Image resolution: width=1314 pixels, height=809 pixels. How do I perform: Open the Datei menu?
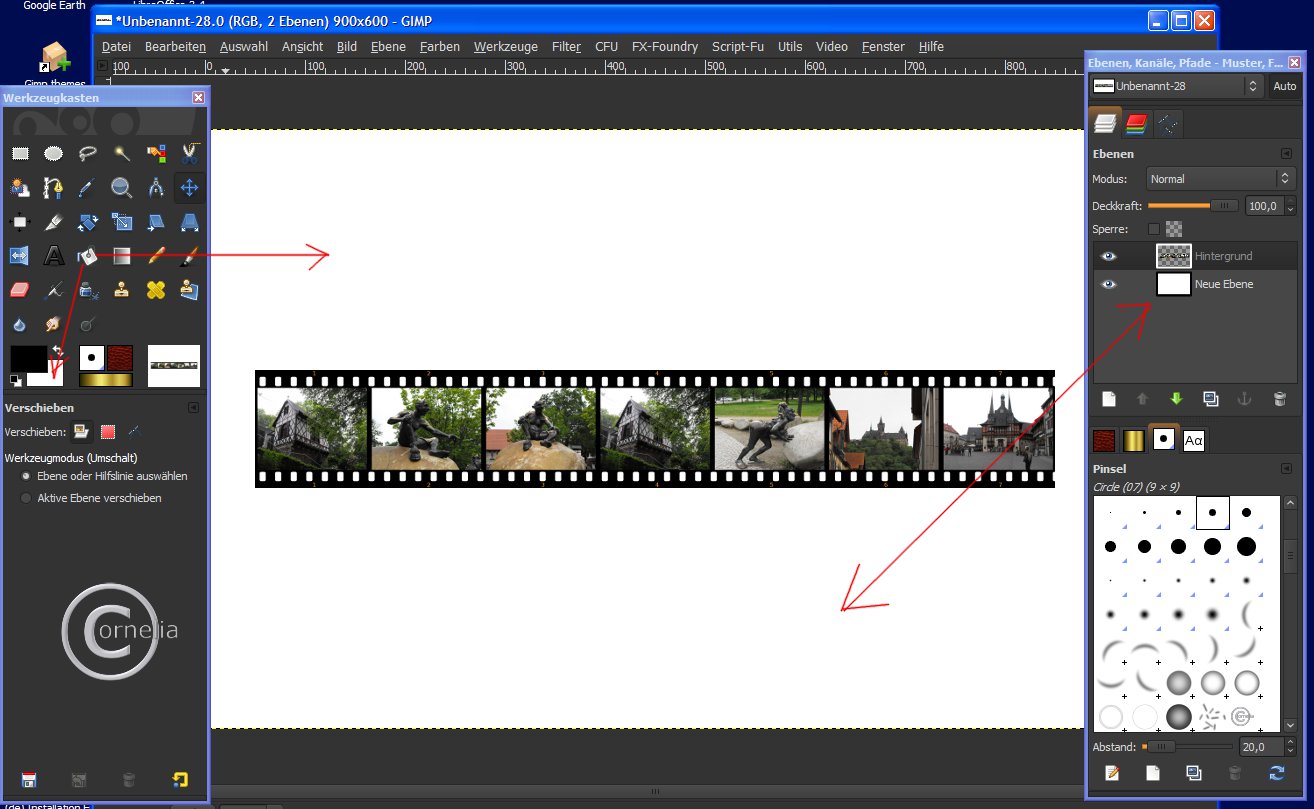tap(116, 47)
